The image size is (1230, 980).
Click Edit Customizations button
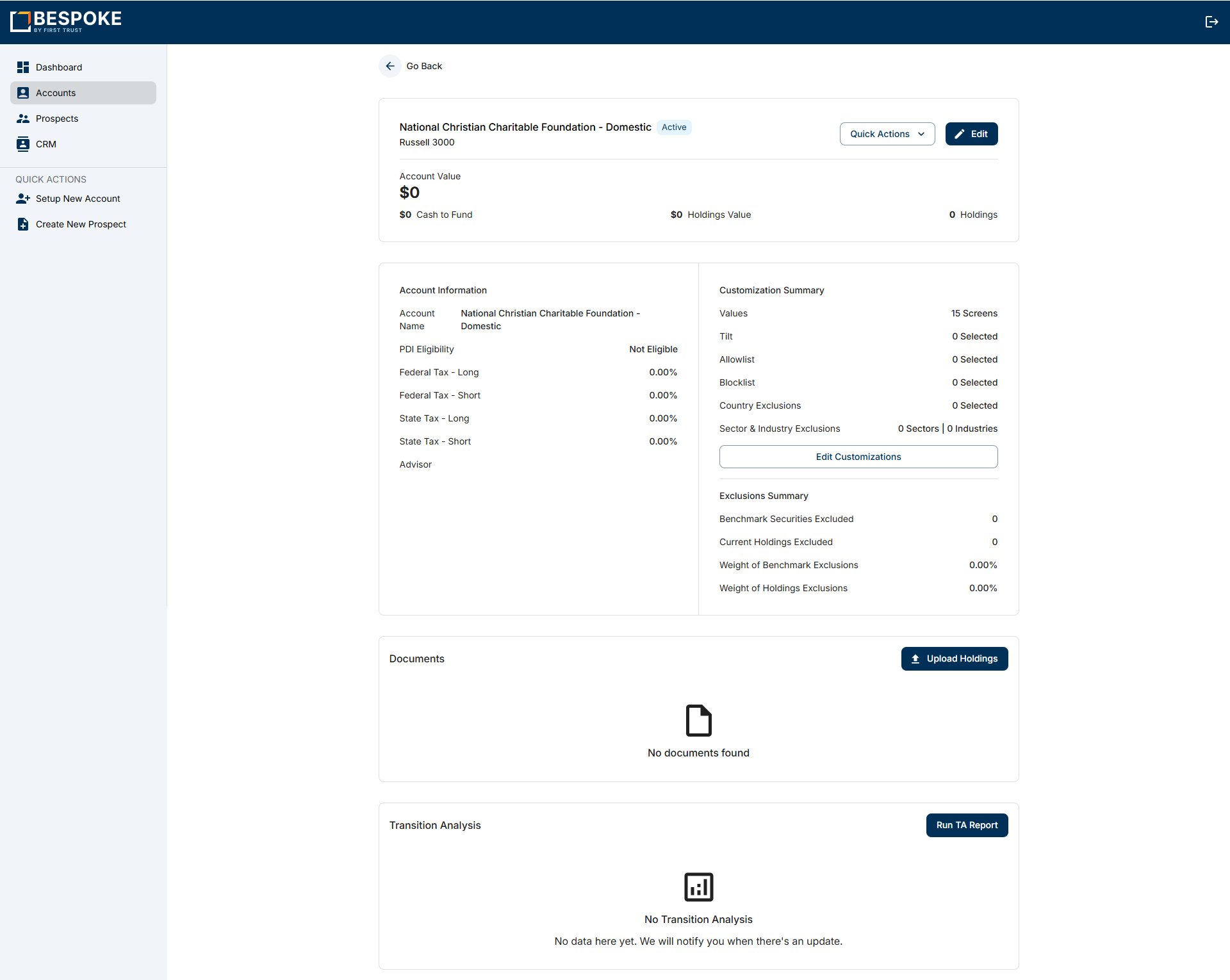(858, 457)
